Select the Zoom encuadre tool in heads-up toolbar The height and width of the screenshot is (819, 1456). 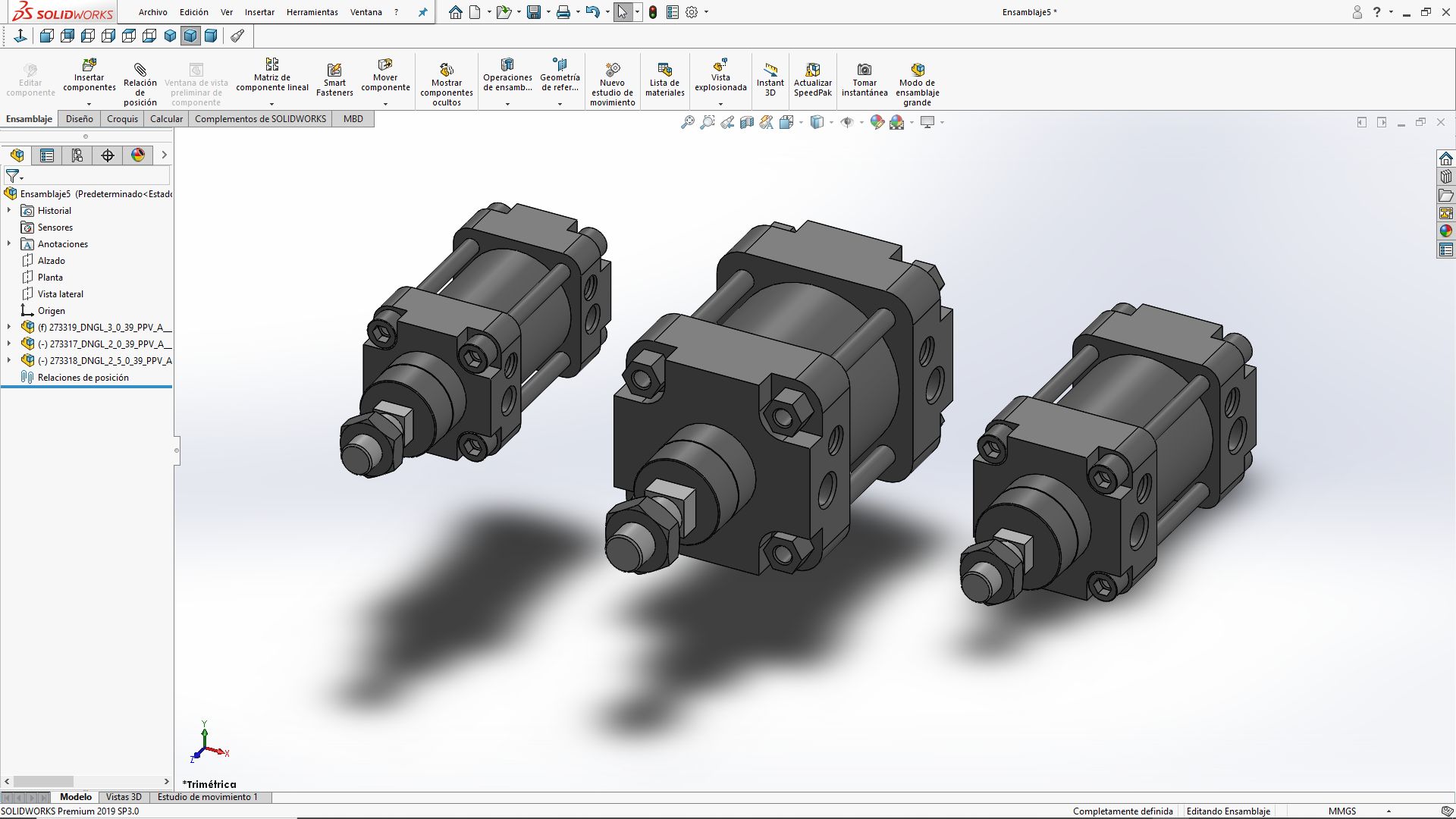pos(708,121)
